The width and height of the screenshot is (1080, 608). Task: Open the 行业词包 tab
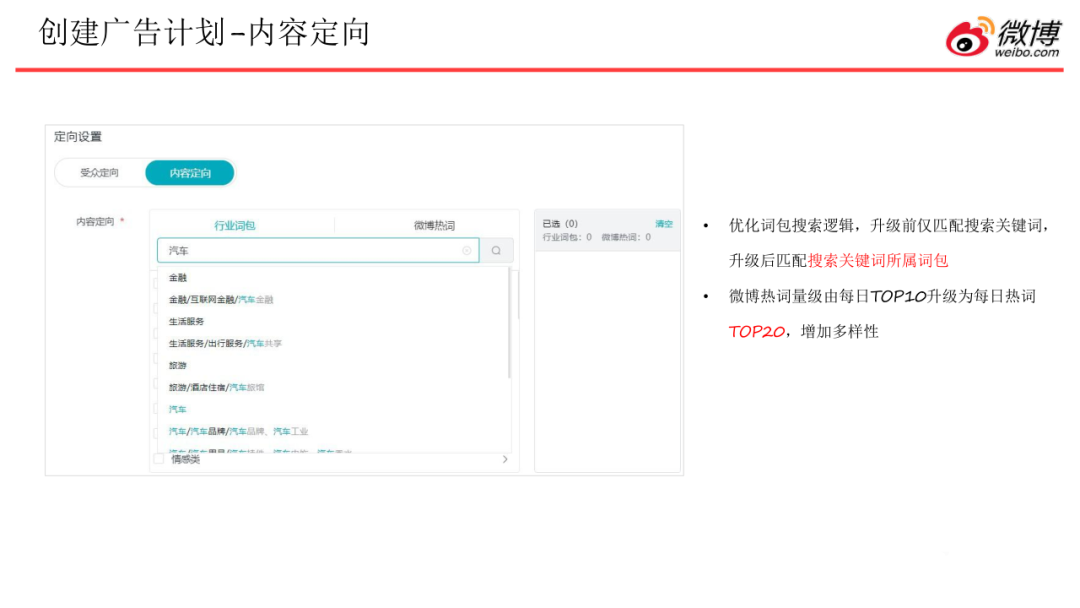click(235, 226)
